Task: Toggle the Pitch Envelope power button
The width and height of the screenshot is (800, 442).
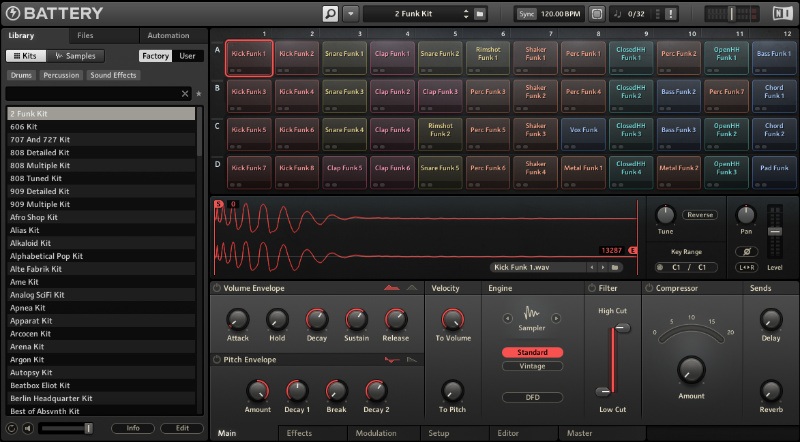Action: pos(217,359)
